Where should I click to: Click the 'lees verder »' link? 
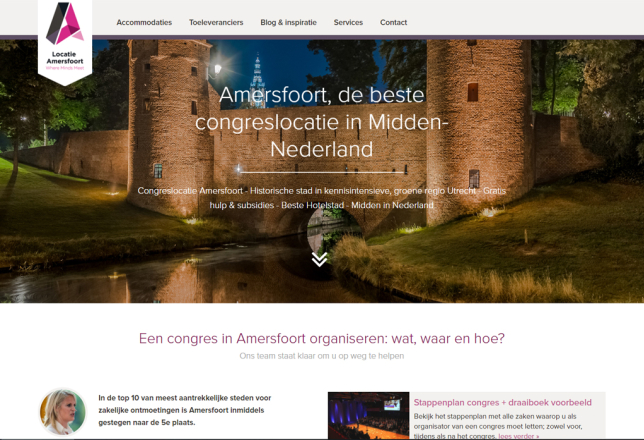click(519, 436)
